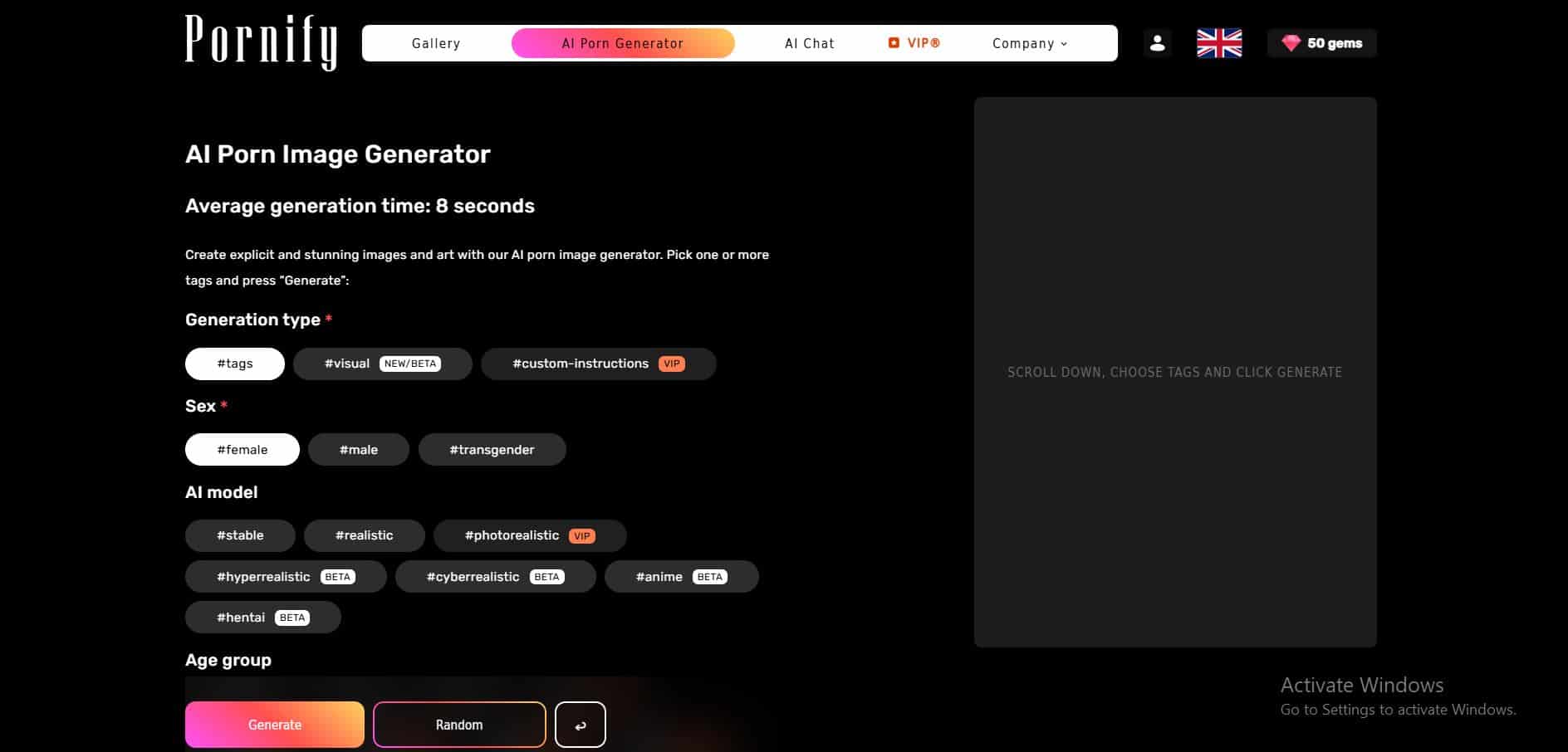Pick the #cyberrealistic AI model
Screen dimensions: 1568x752
496,576
